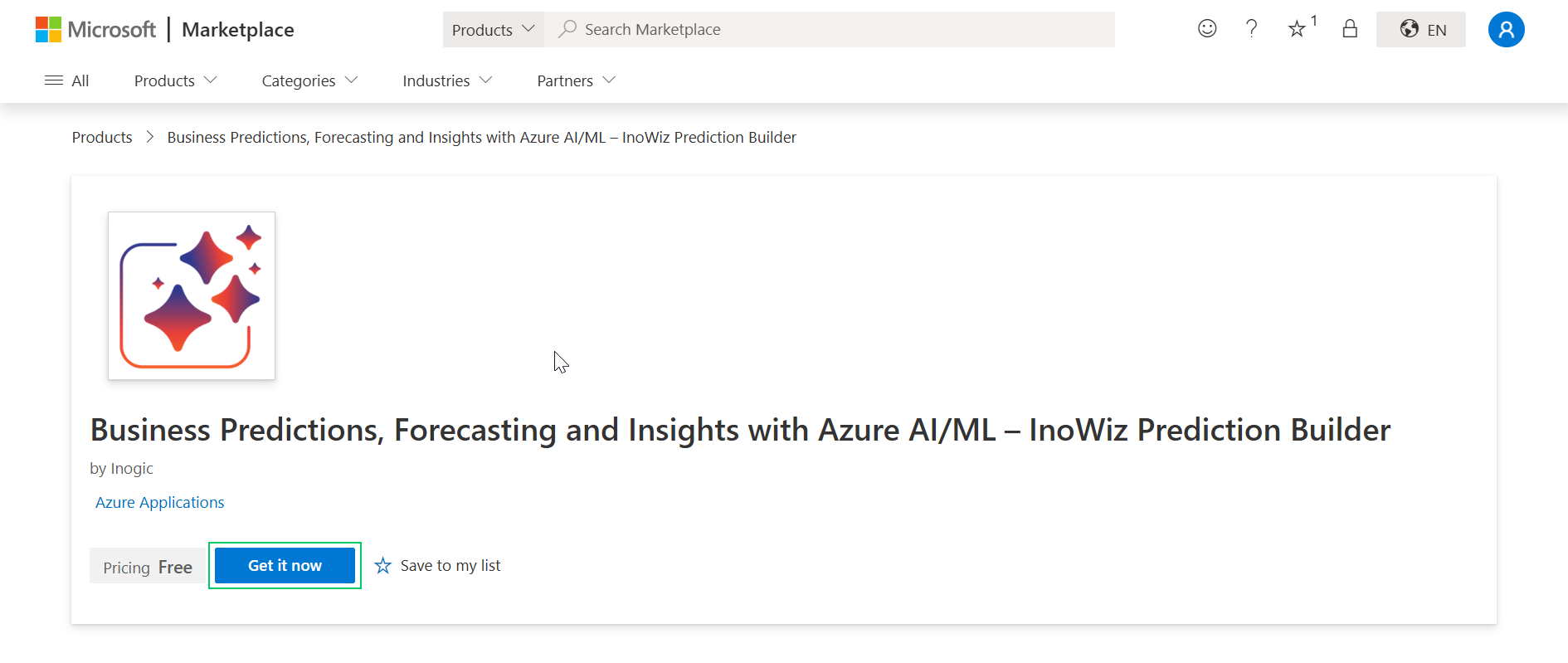Click the InoWiz product logo thumbnail
This screenshot has height=663, width=1568.
click(x=192, y=296)
